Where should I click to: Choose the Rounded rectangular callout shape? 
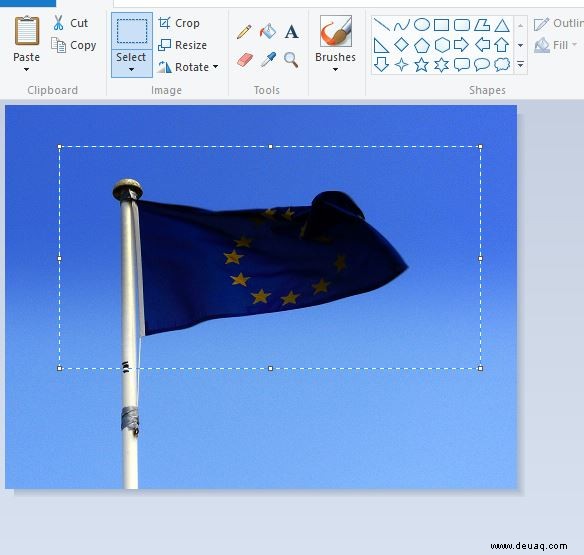click(462, 65)
